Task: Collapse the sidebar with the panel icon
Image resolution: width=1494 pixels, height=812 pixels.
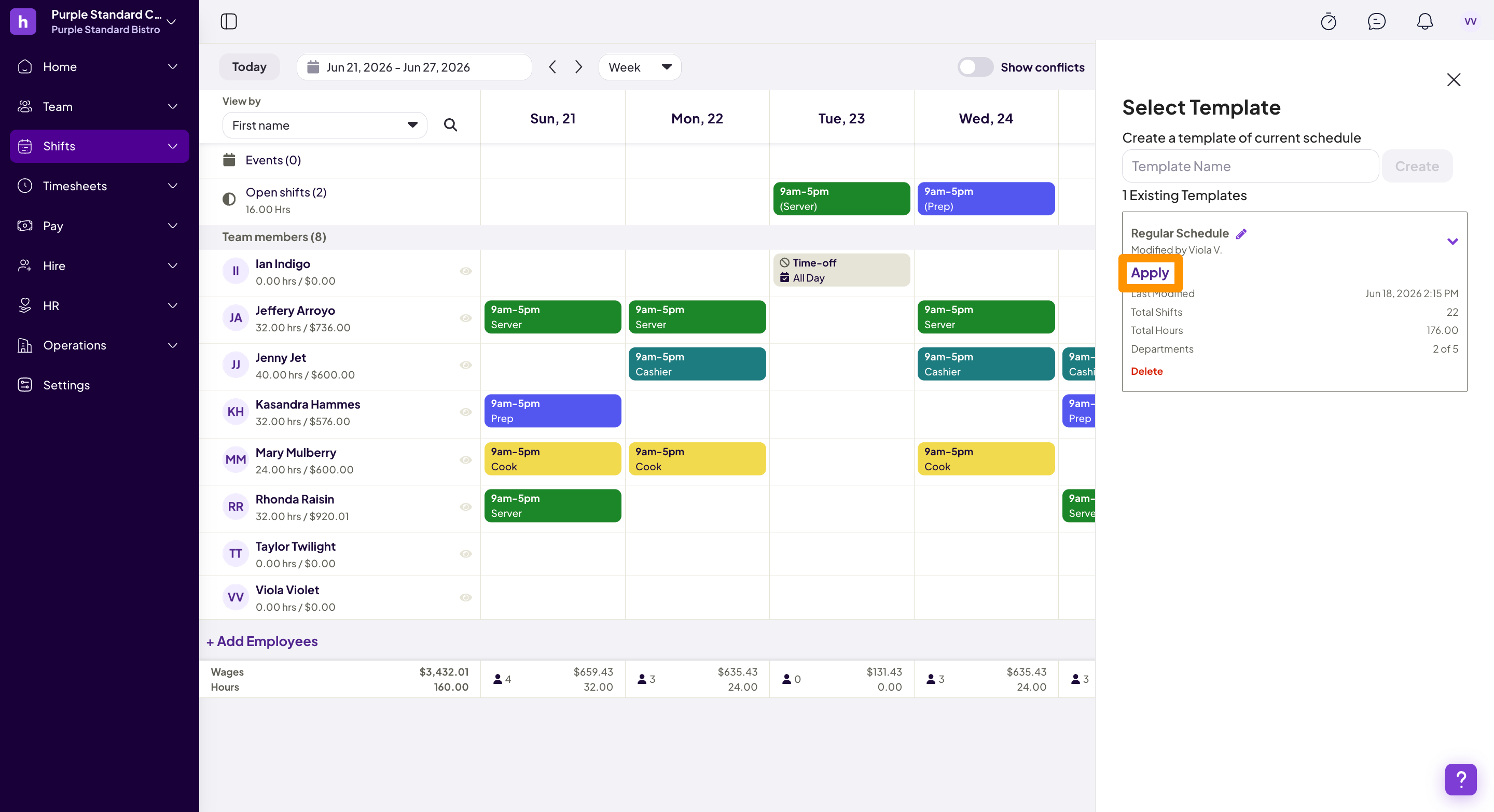Action: [228, 21]
